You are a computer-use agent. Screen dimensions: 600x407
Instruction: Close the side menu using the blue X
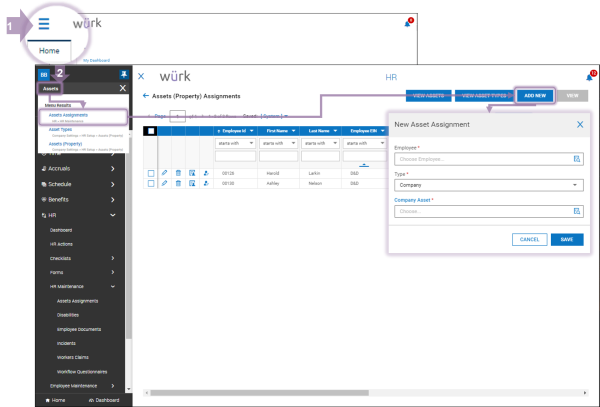tap(141, 76)
